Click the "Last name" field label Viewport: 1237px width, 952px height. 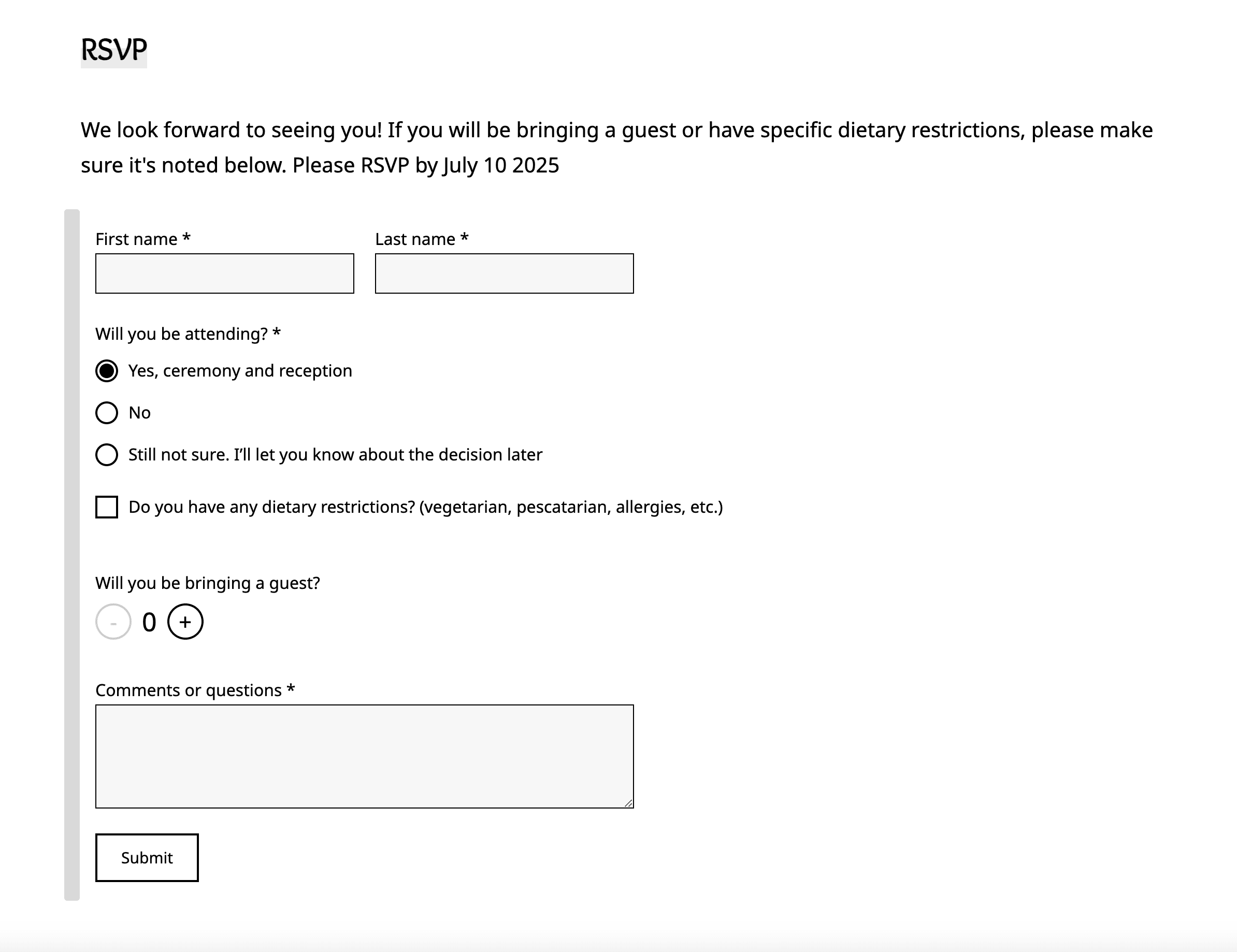[415, 239]
